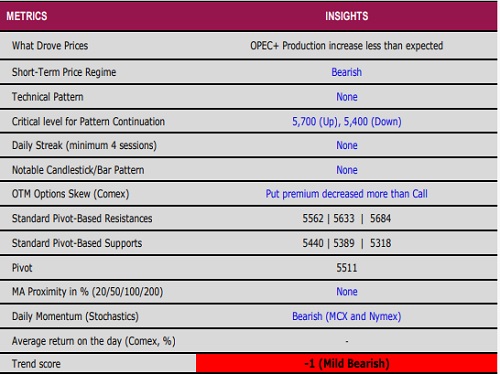This screenshot has width=500, height=374.
Task: Click the support values 5440 | 5389 | 5318
Action: click(347, 243)
